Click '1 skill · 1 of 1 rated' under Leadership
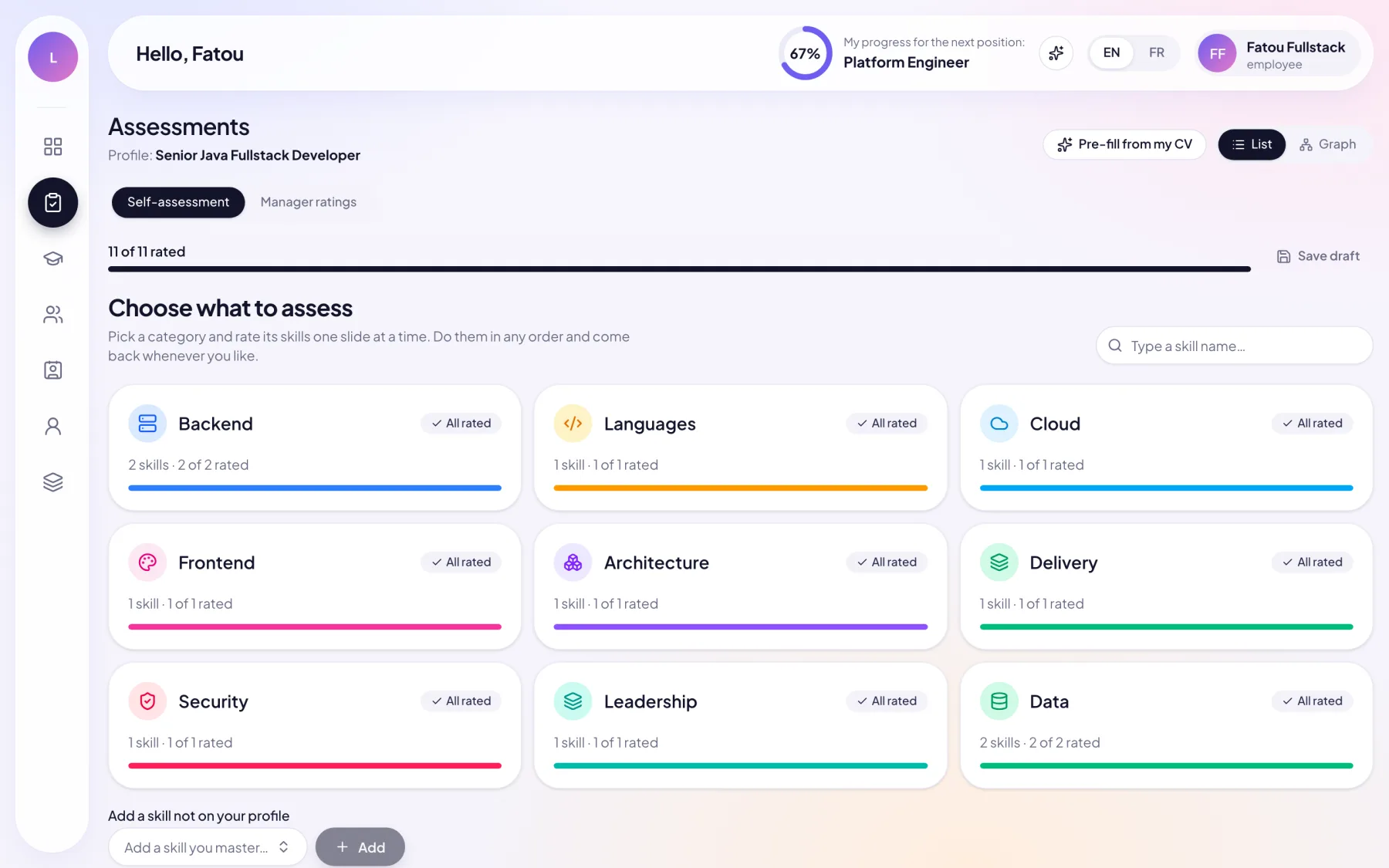This screenshot has height=868, width=1389. [x=606, y=742]
